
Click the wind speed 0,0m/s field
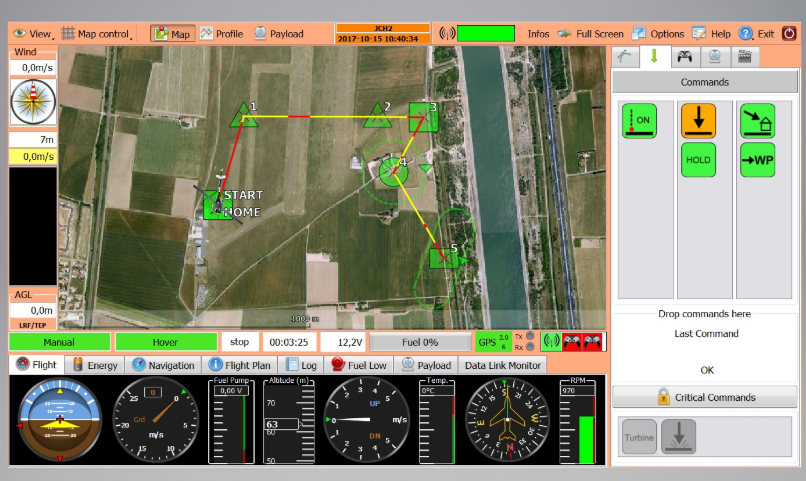(x=33, y=67)
